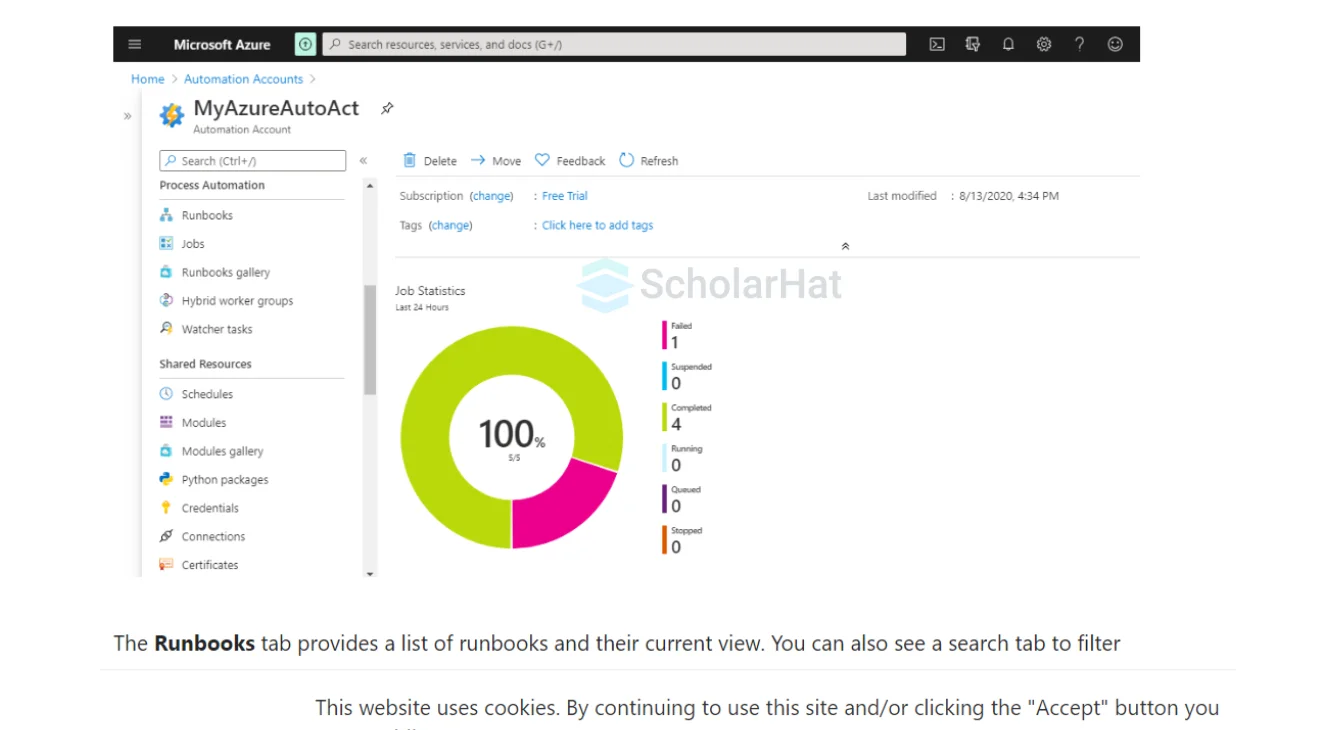Click the Tags change link
Viewport: 1336px width, 730px height.
(450, 225)
